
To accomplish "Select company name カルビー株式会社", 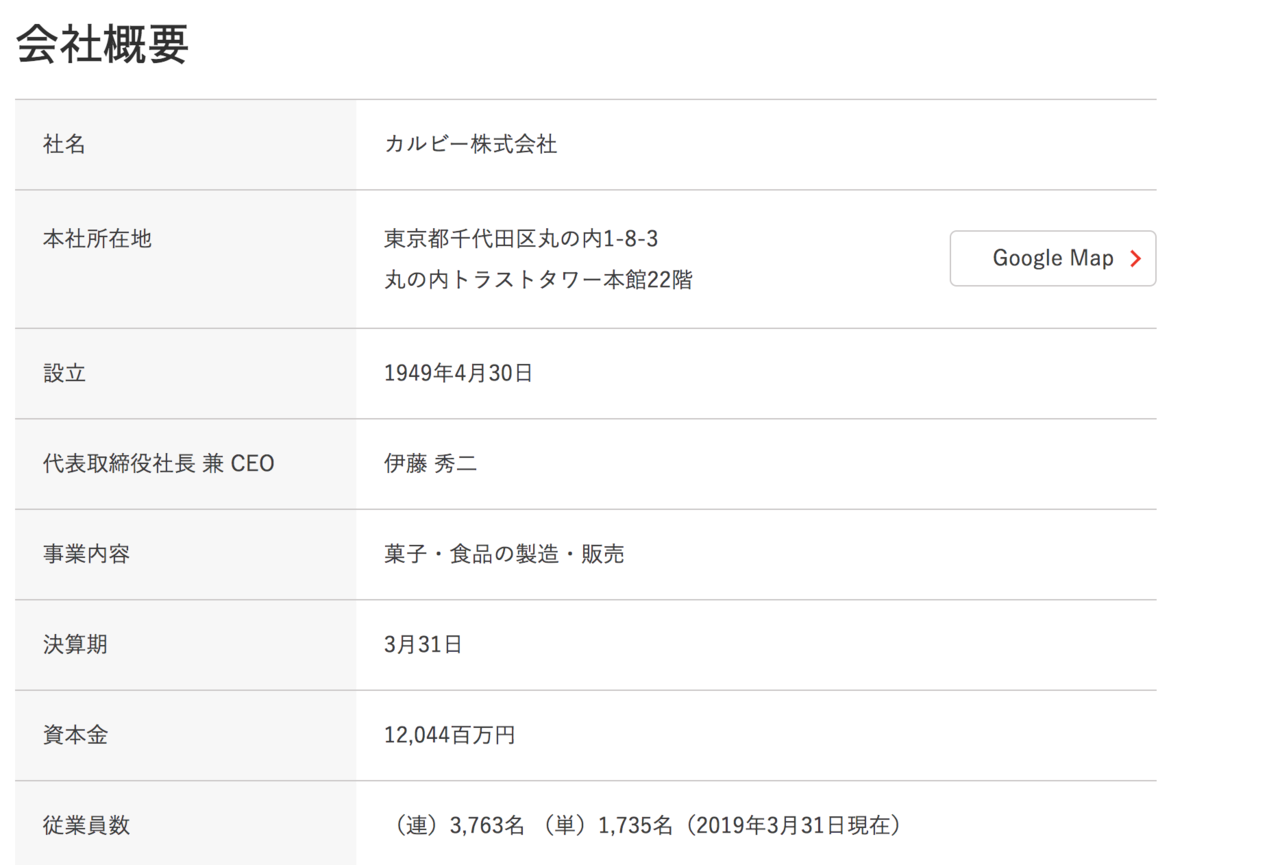I will click(x=471, y=145).
